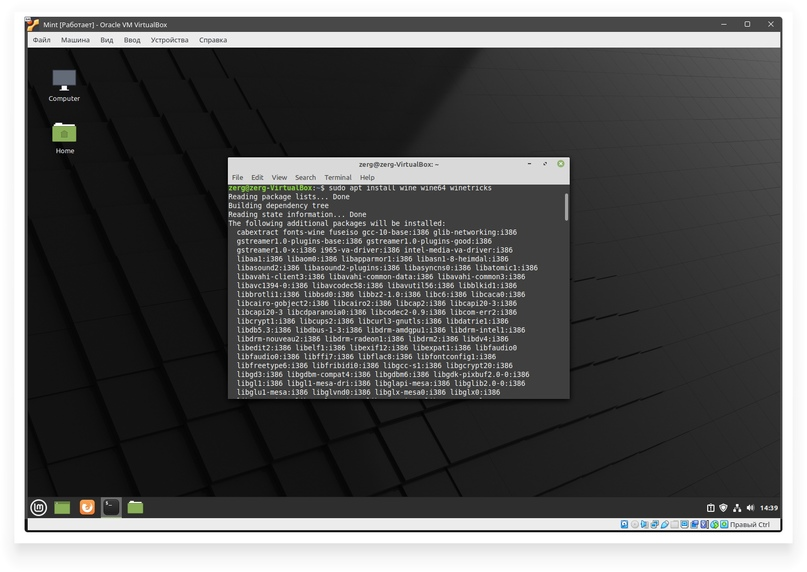Image resolution: width=807 pixels, height=572 pixels.
Task: Open the Устройства menu in VirtualBox
Action: (169, 40)
